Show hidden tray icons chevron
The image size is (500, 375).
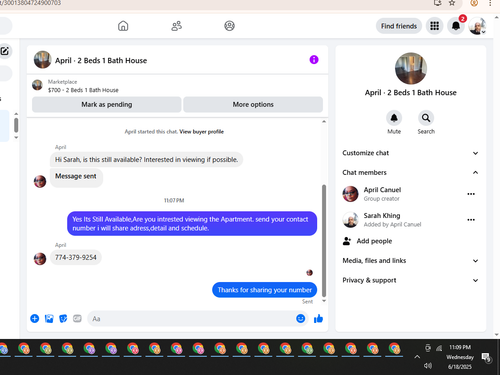(417, 357)
